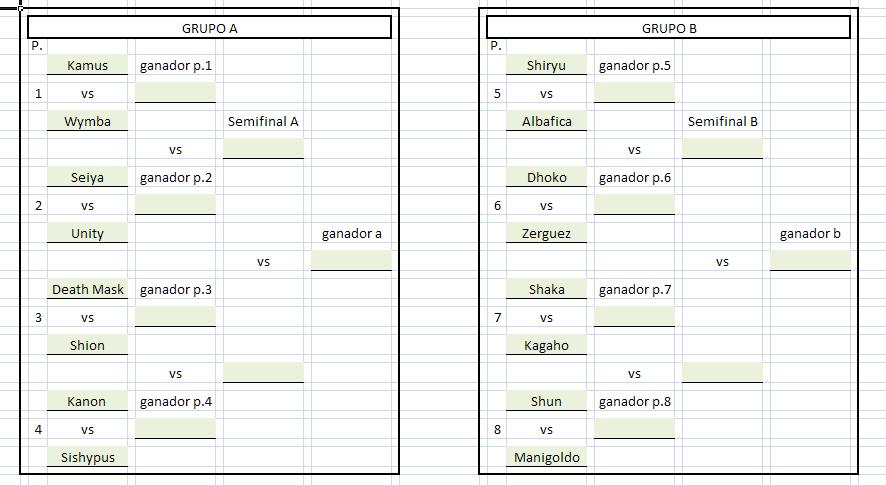The width and height of the screenshot is (886, 485).
Task: Select the Kagaho cell
Action: pyautogui.click(x=546, y=345)
